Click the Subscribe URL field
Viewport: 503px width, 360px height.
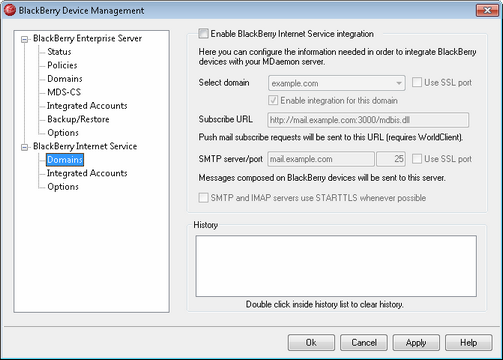click(x=368, y=120)
